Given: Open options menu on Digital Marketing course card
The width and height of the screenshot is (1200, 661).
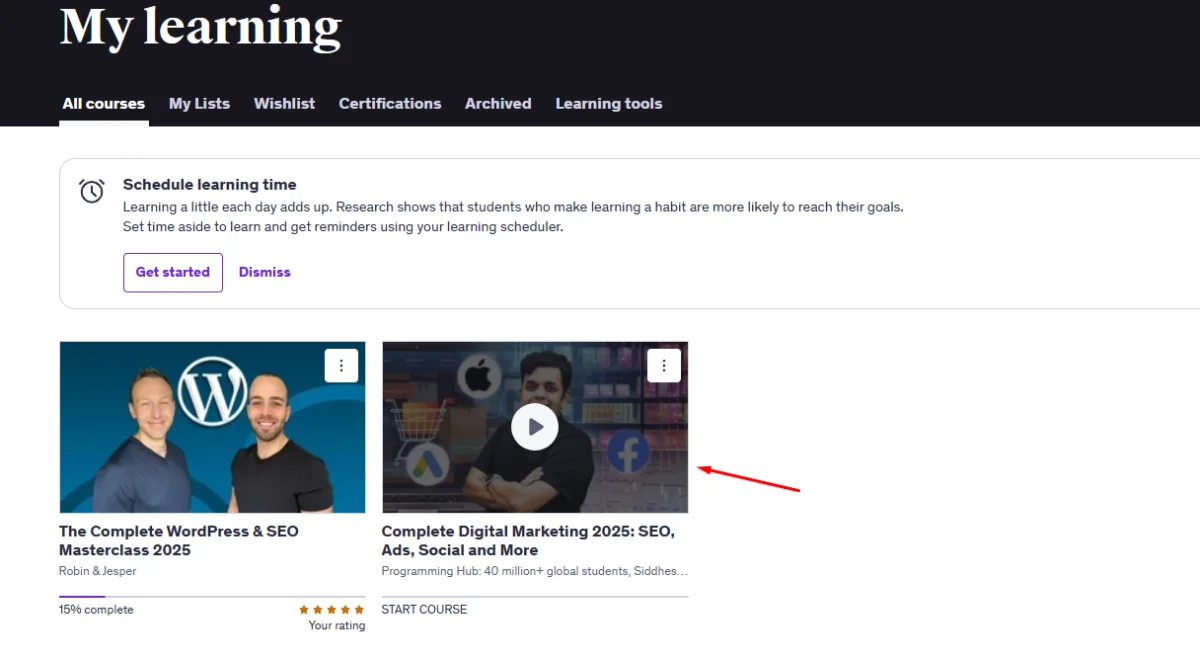Looking at the screenshot, I should click(x=664, y=365).
